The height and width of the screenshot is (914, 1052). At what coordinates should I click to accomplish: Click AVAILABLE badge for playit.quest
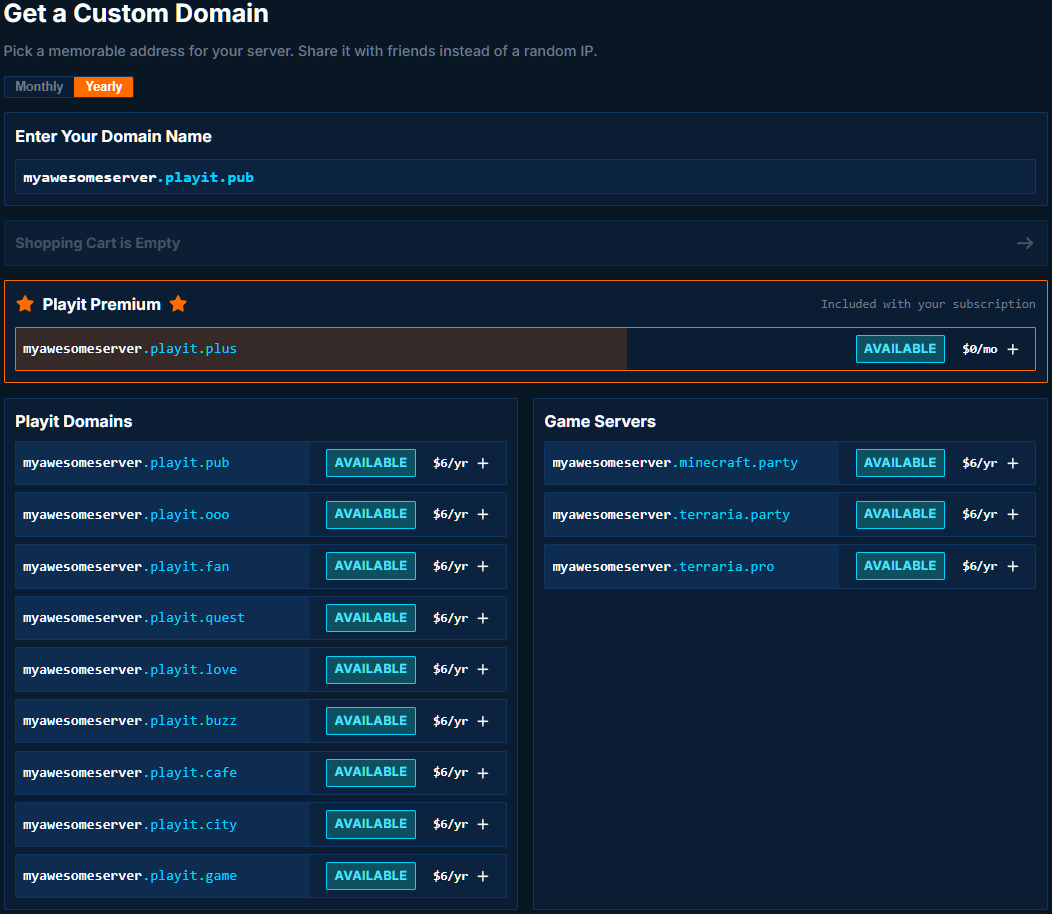(x=370, y=617)
